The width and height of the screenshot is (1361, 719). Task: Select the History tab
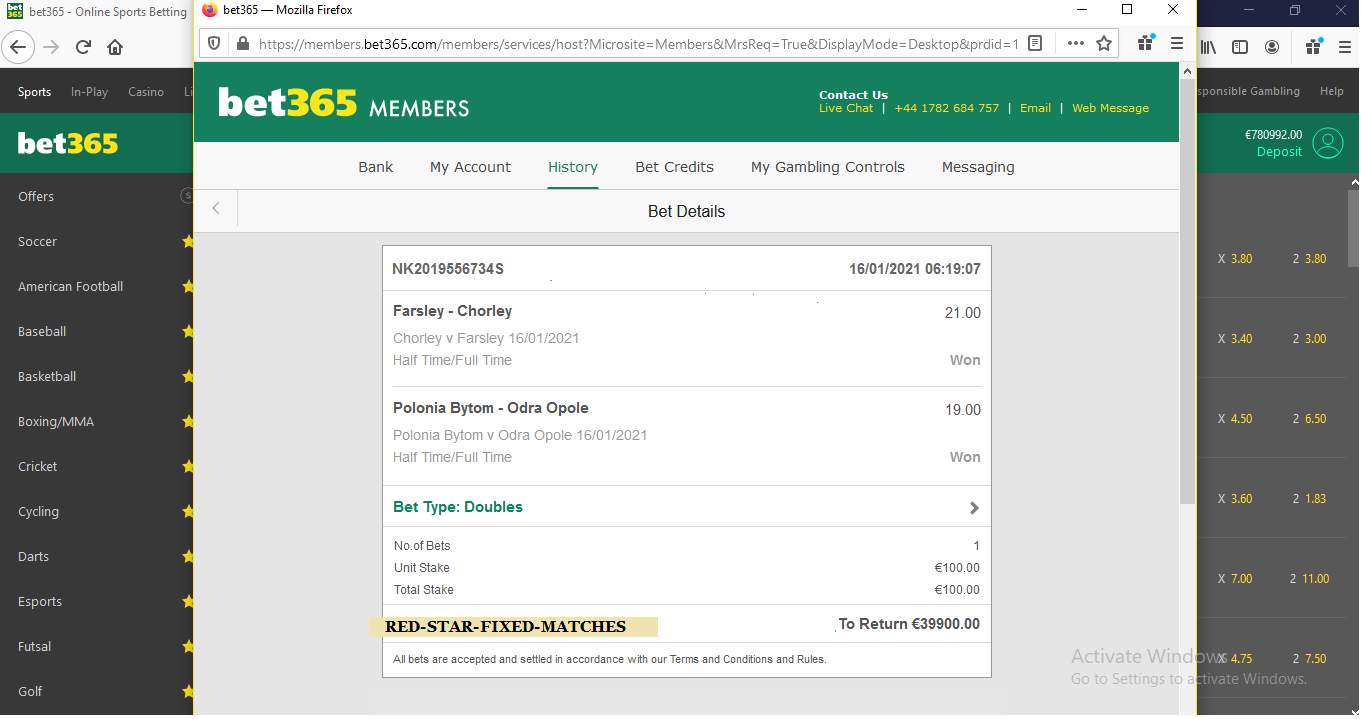[x=573, y=167]
